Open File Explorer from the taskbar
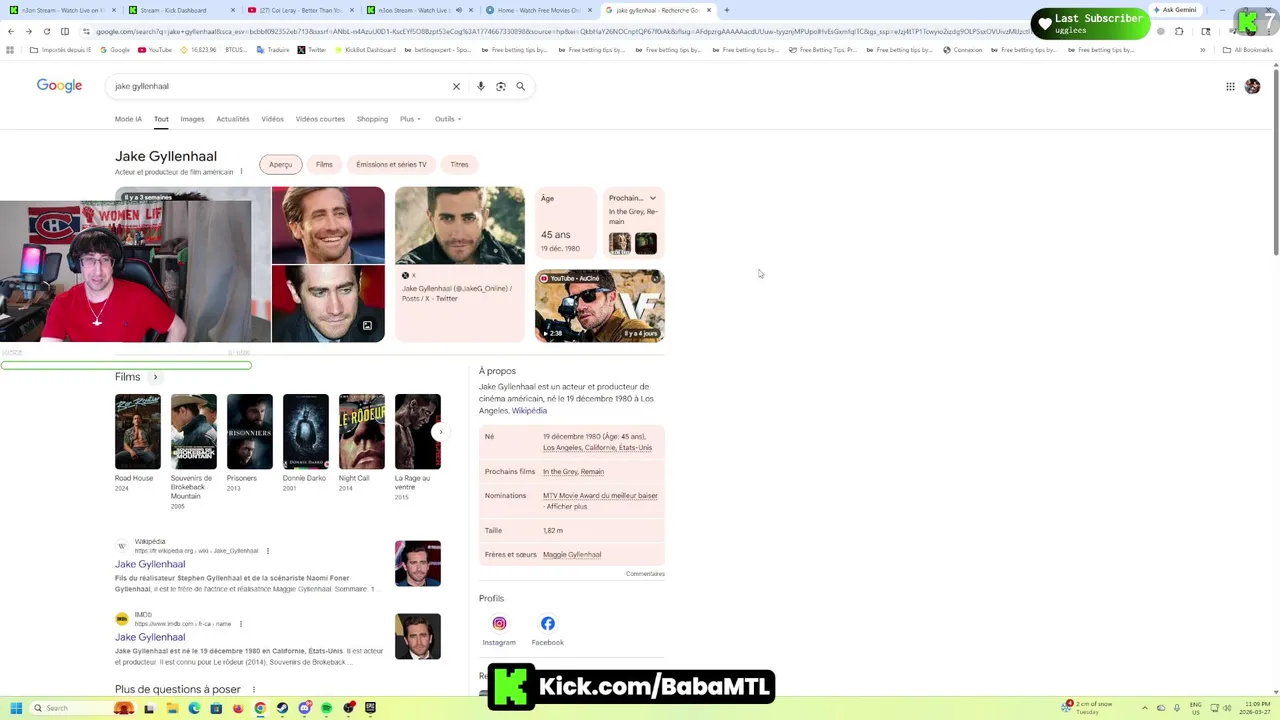This screenshot has height=720, width=1280. [x=172, y=708]
